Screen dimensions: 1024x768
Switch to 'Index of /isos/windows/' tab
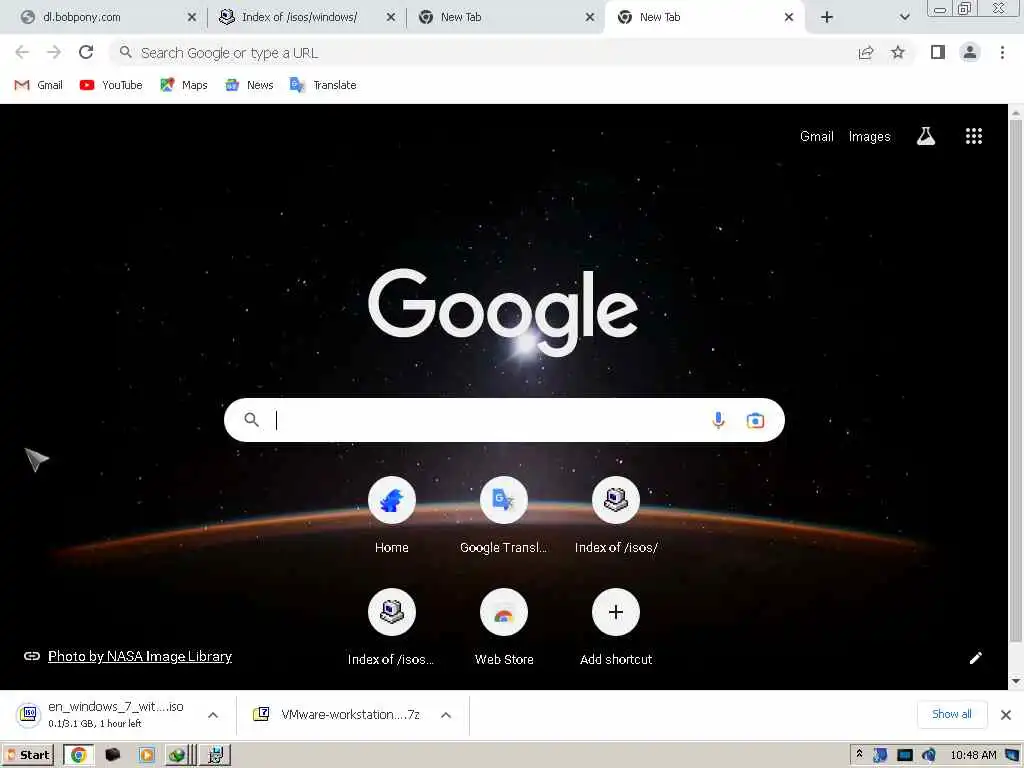point(300,17)
